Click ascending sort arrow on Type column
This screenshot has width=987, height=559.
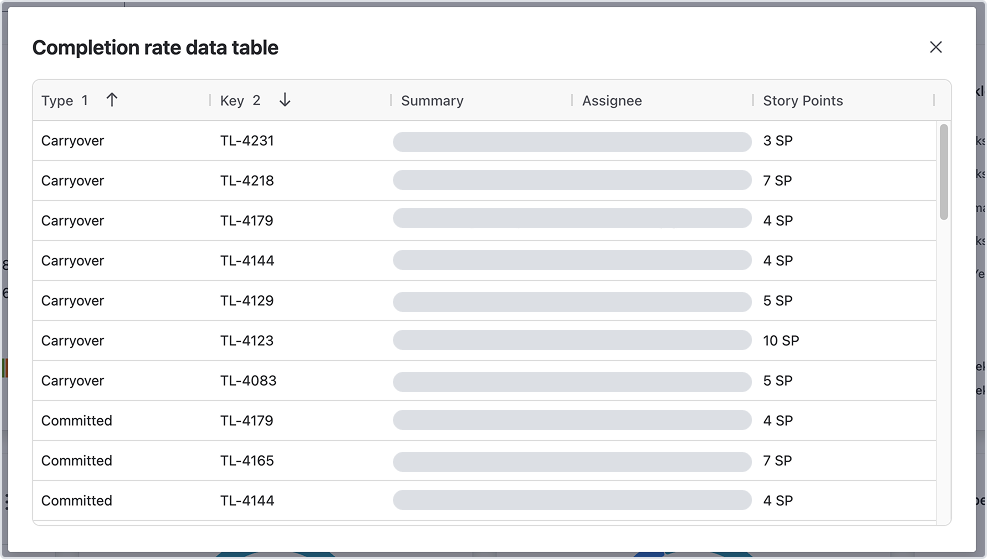pos(112,100)
